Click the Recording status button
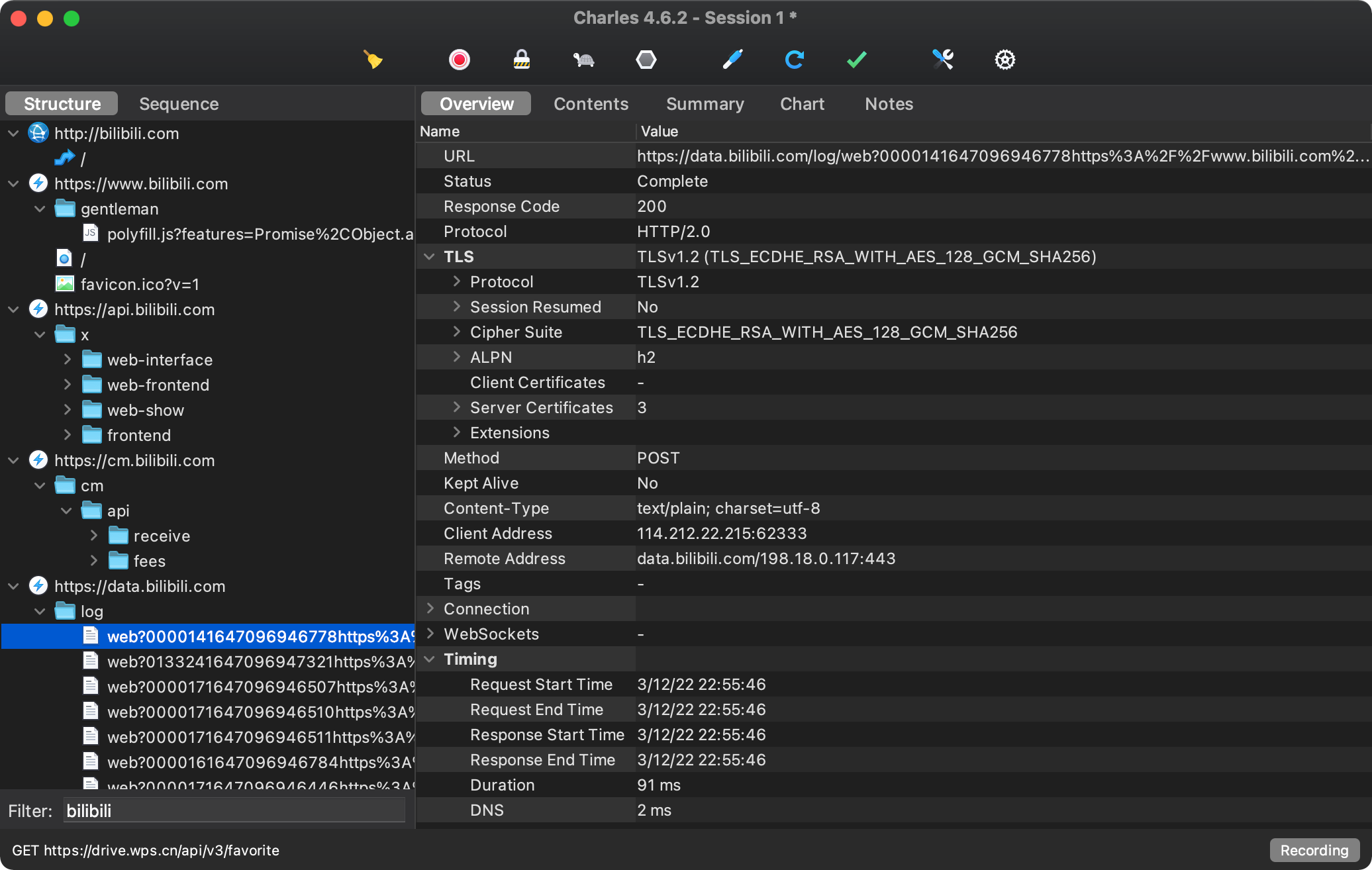 [1314, 850]
